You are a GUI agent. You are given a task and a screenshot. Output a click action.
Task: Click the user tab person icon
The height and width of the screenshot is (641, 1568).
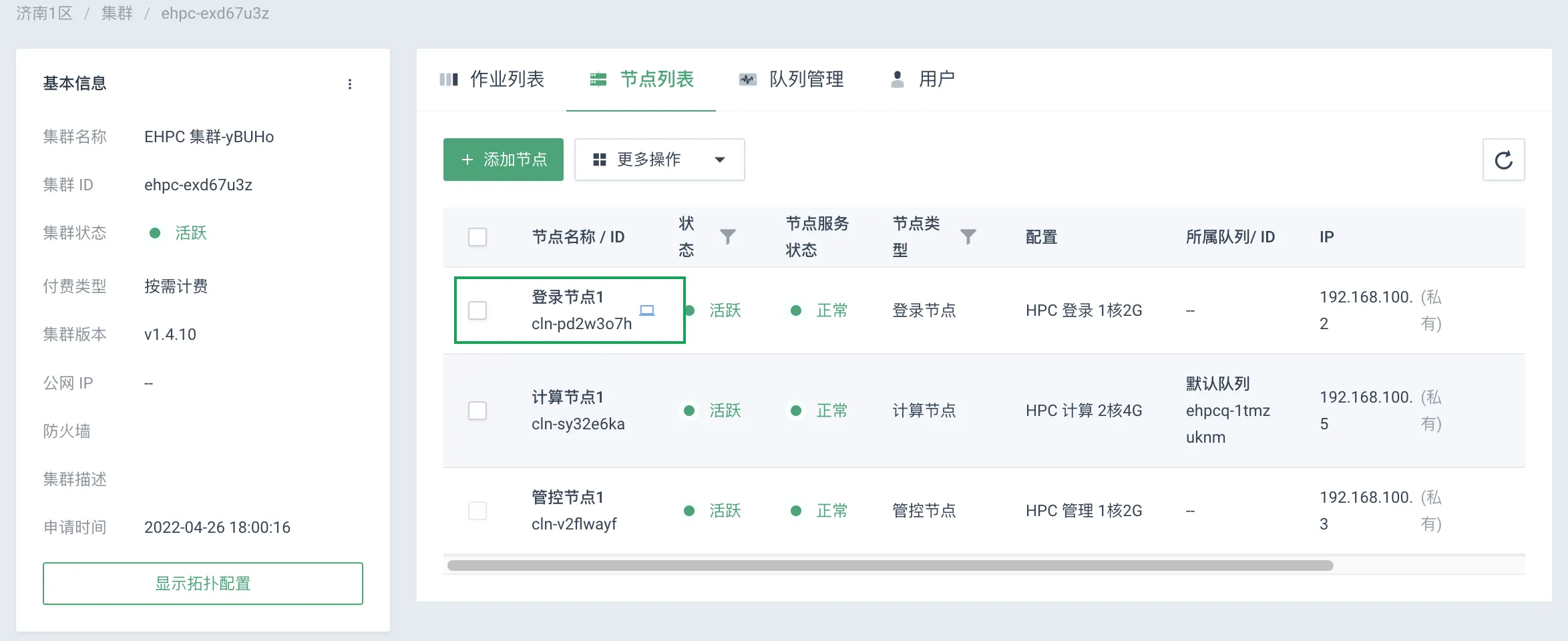point(898,79)
